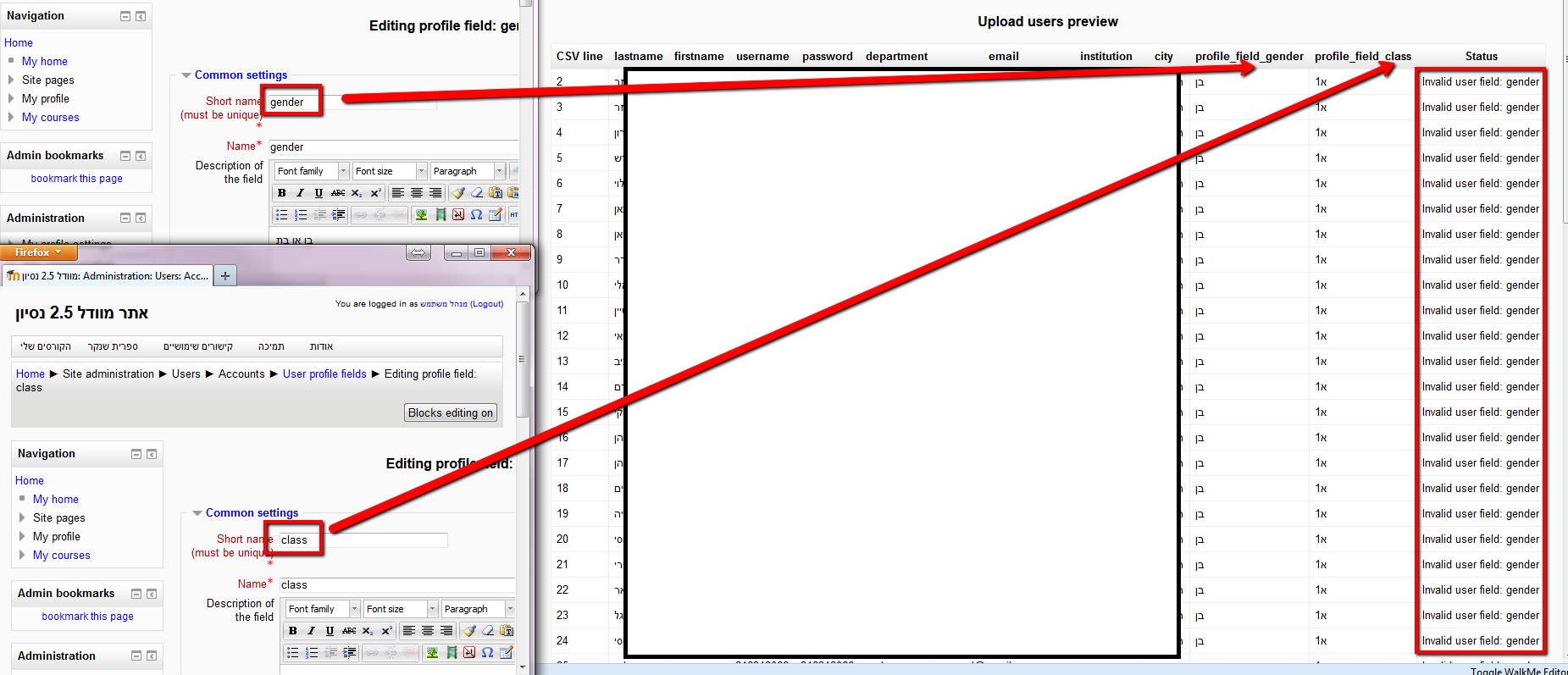Open the orange Firefox menu button
The image size is (1568, 675).
click(38, 252)
